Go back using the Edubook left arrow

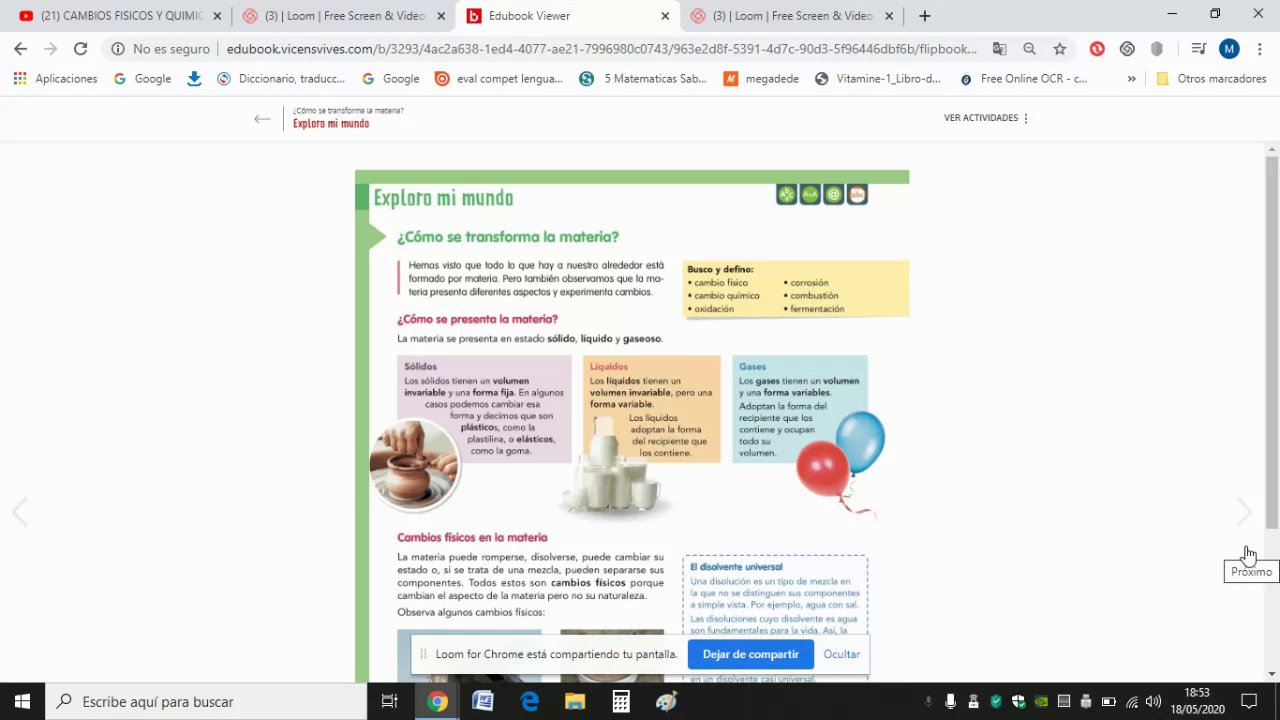point(262,119)
